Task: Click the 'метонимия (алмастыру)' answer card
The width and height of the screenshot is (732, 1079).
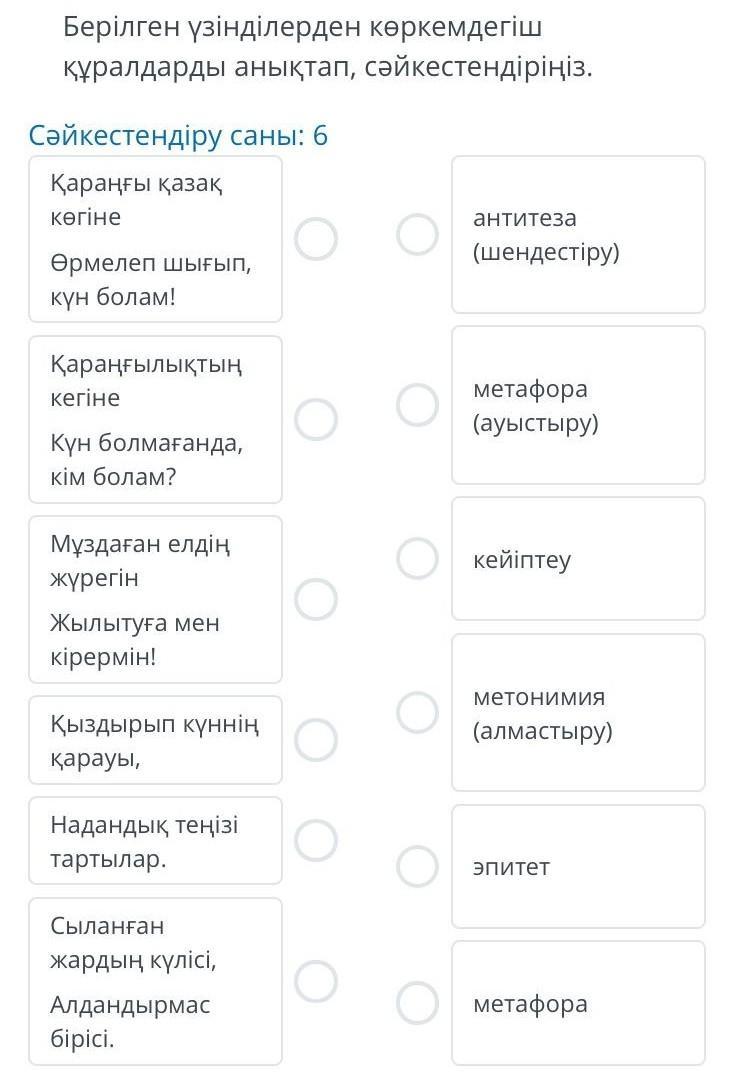Action: click(x=578, y=712)
